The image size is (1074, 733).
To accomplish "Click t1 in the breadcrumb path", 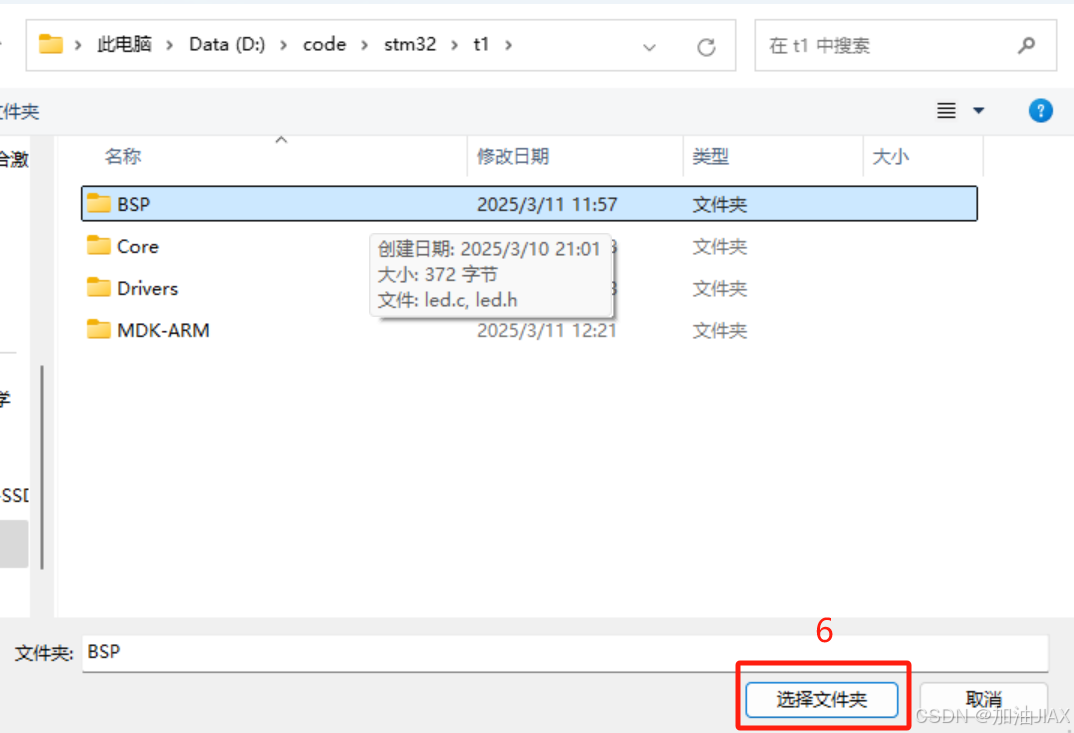I will (481, 45).
